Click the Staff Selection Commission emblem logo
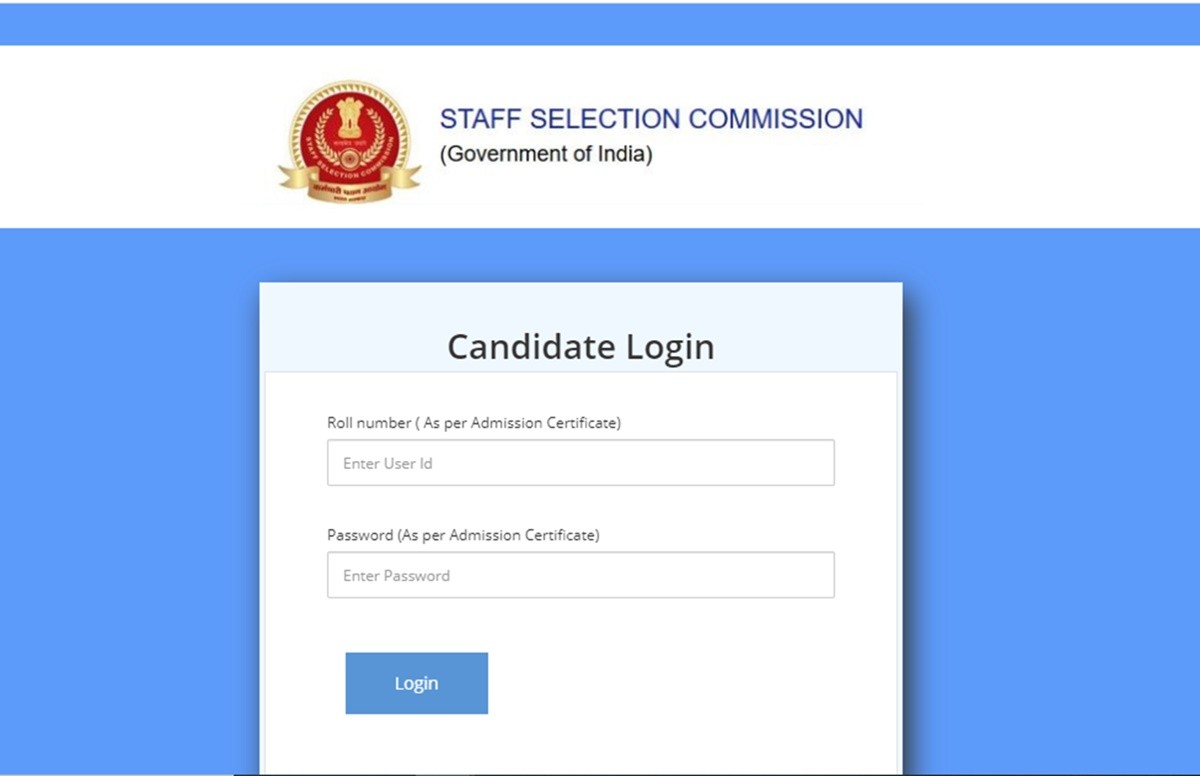 click(x=349, y=140)
